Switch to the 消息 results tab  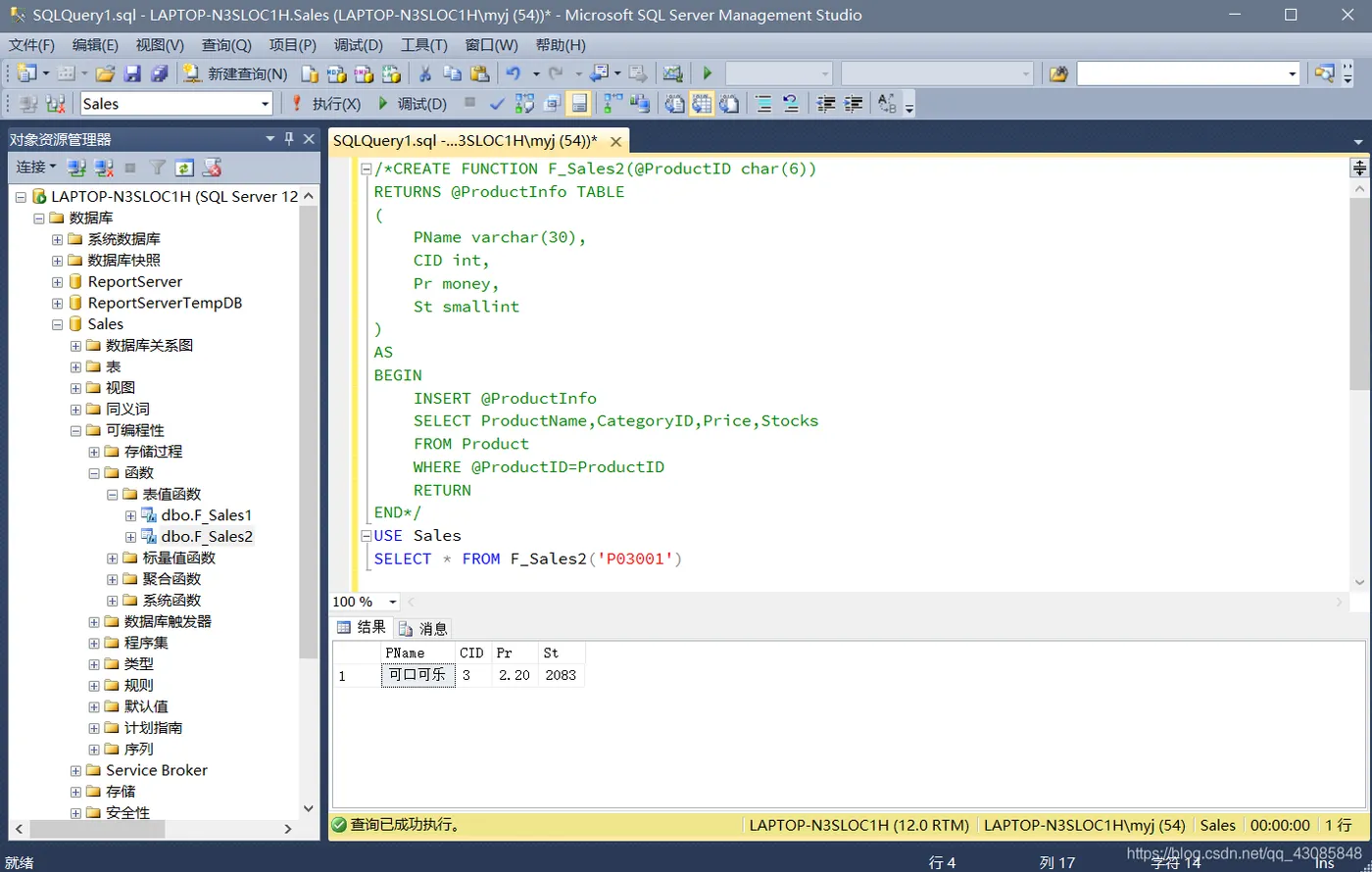pos(424,628)
